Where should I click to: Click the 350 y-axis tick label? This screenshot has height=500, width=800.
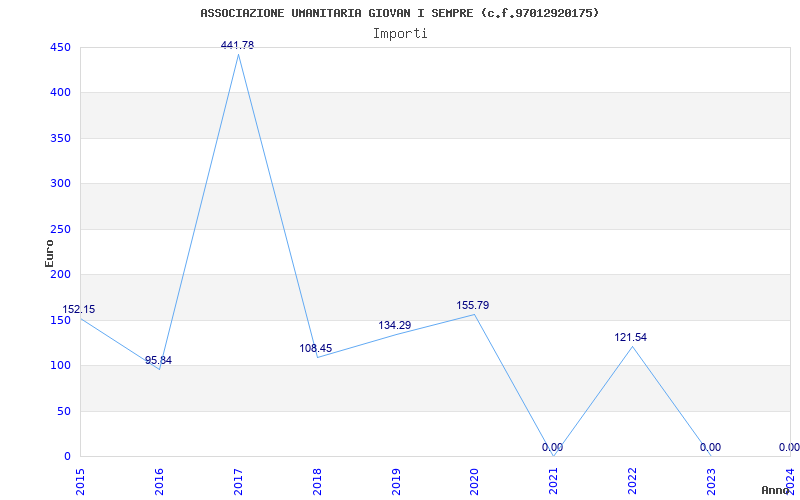(x=60, y=138)
